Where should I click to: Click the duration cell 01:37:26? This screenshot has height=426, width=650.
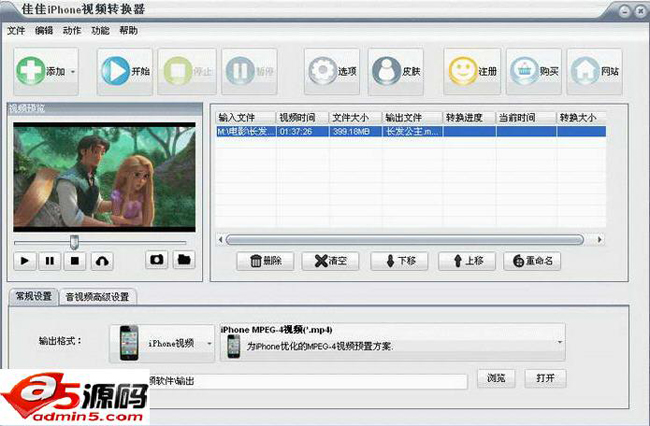303,132
